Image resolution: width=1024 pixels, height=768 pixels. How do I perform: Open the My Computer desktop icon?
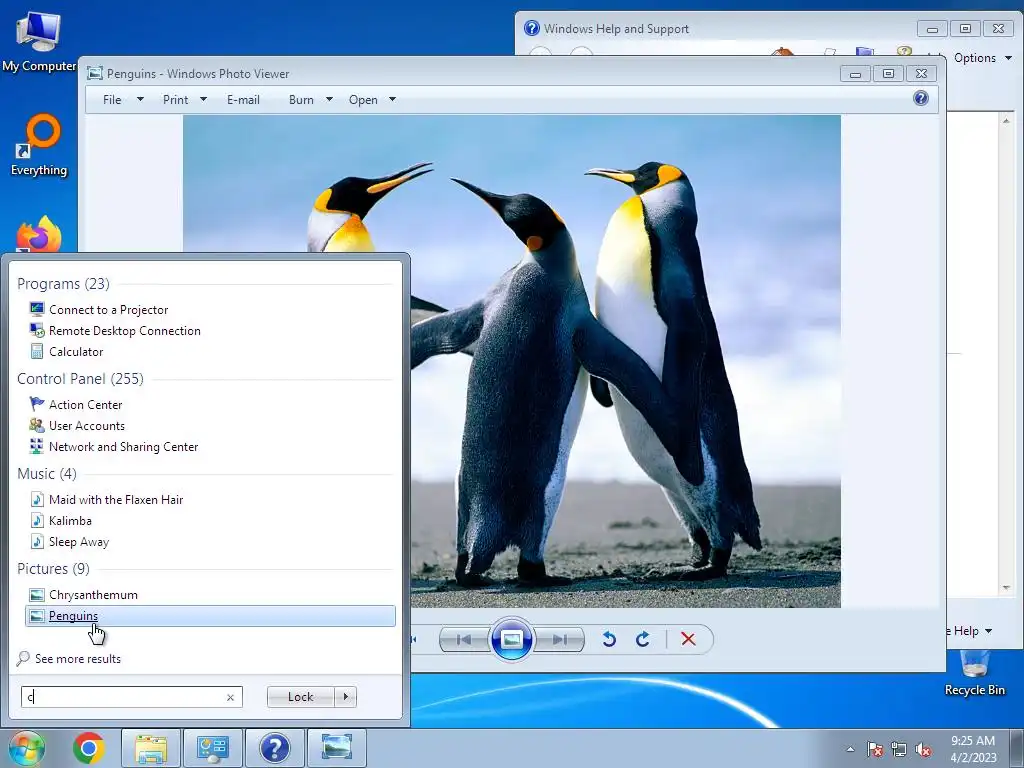click(39, 40)
